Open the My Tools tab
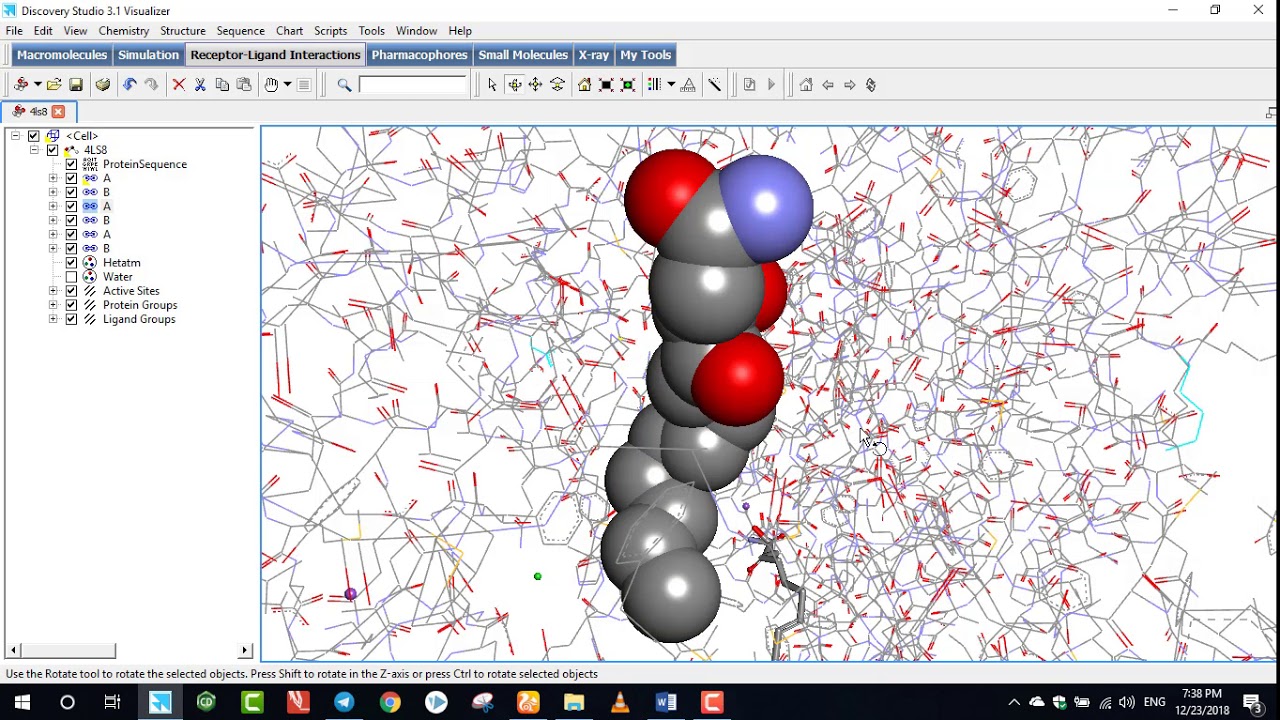Viewport: 1280px width, 720px height. pos(645,55)
